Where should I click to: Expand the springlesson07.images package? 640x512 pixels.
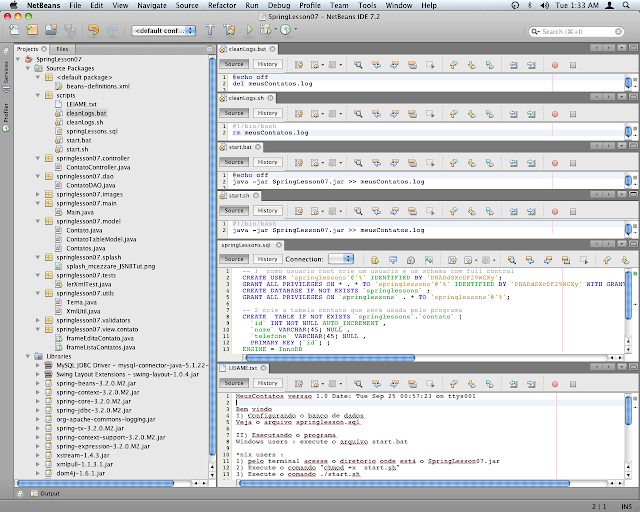point(37,195)
